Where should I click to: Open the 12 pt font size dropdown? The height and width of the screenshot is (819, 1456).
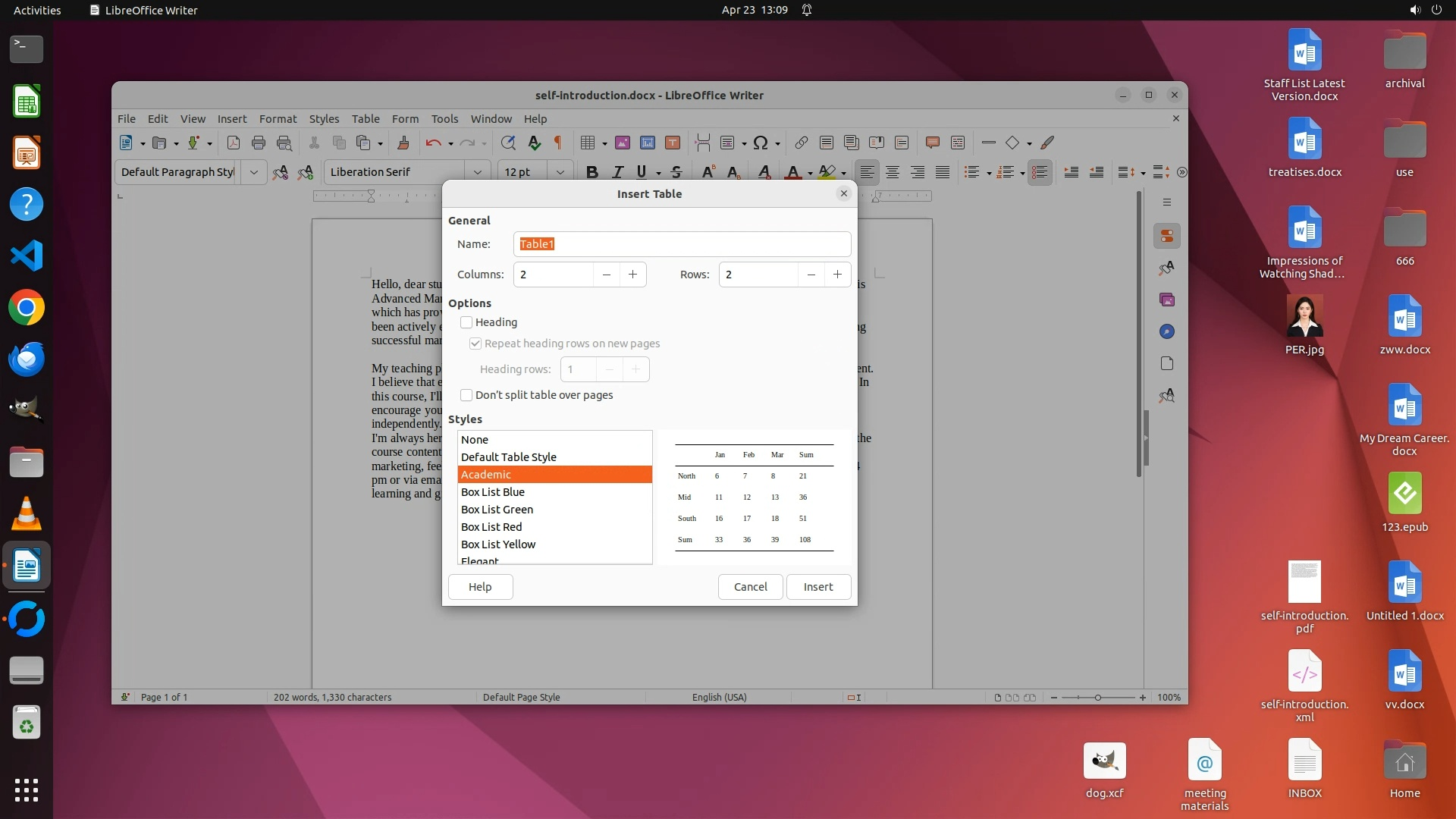click(560, 172)
